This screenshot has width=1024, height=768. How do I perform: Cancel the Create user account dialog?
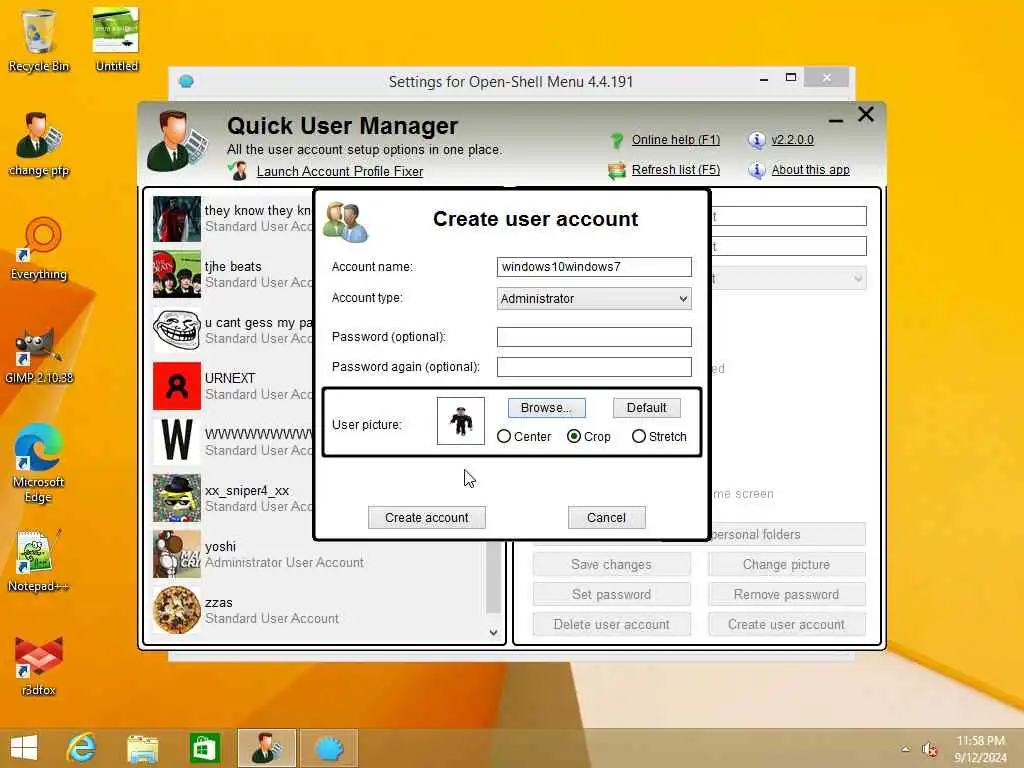pos(606,517)
